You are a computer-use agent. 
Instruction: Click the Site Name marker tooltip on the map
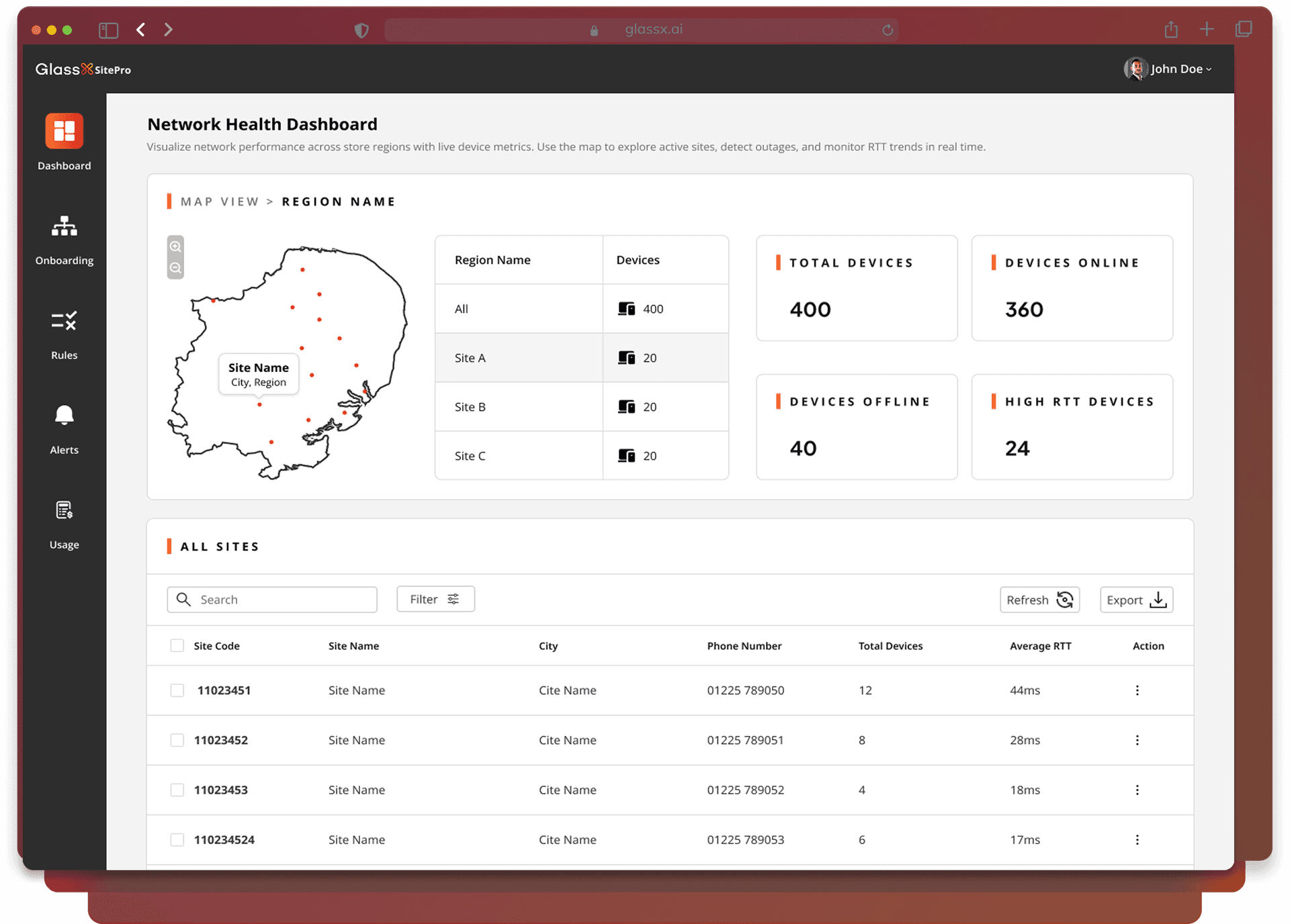[258, 374]
